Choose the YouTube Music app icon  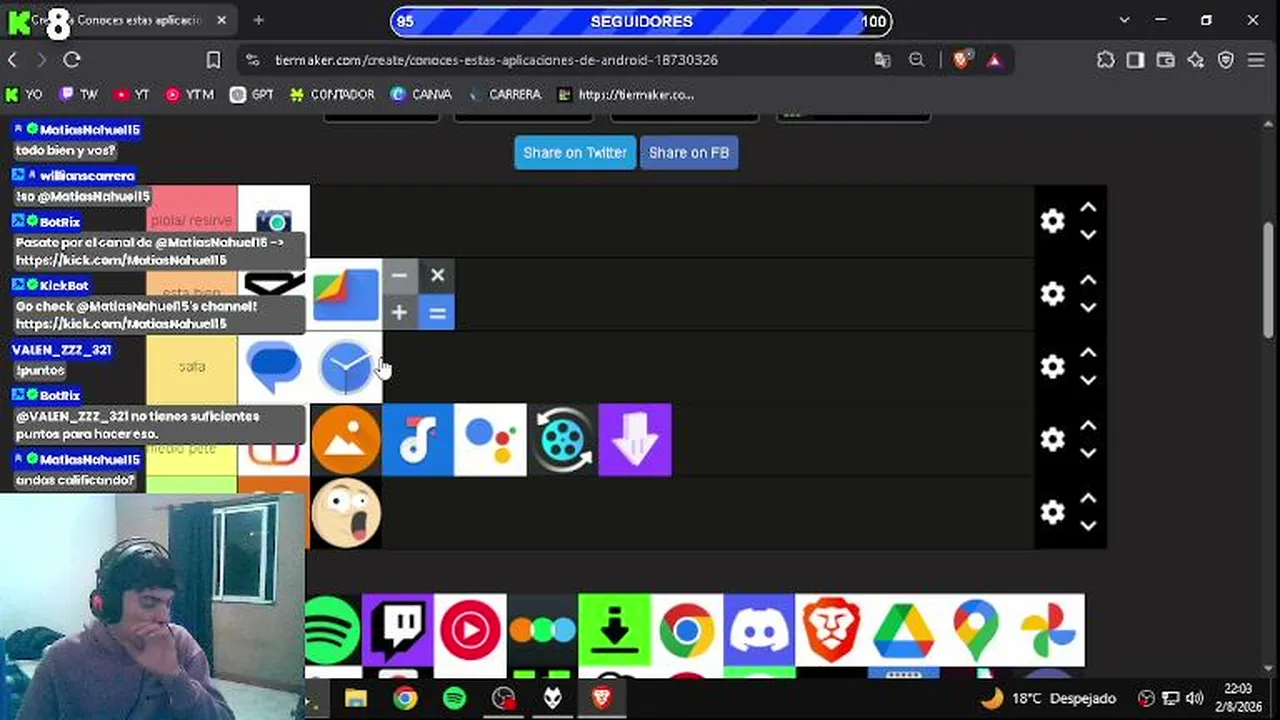tap(470, 630)
